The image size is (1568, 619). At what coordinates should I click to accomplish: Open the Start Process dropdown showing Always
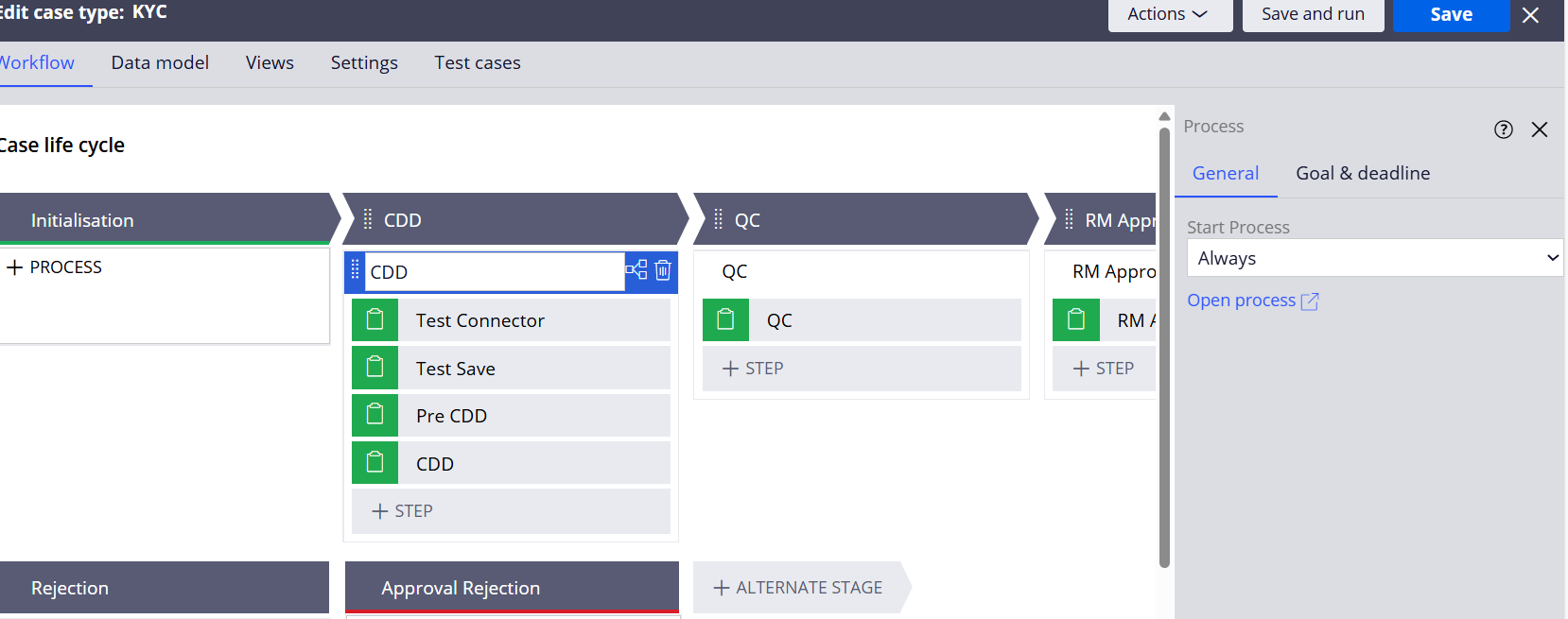[1373, 257]
